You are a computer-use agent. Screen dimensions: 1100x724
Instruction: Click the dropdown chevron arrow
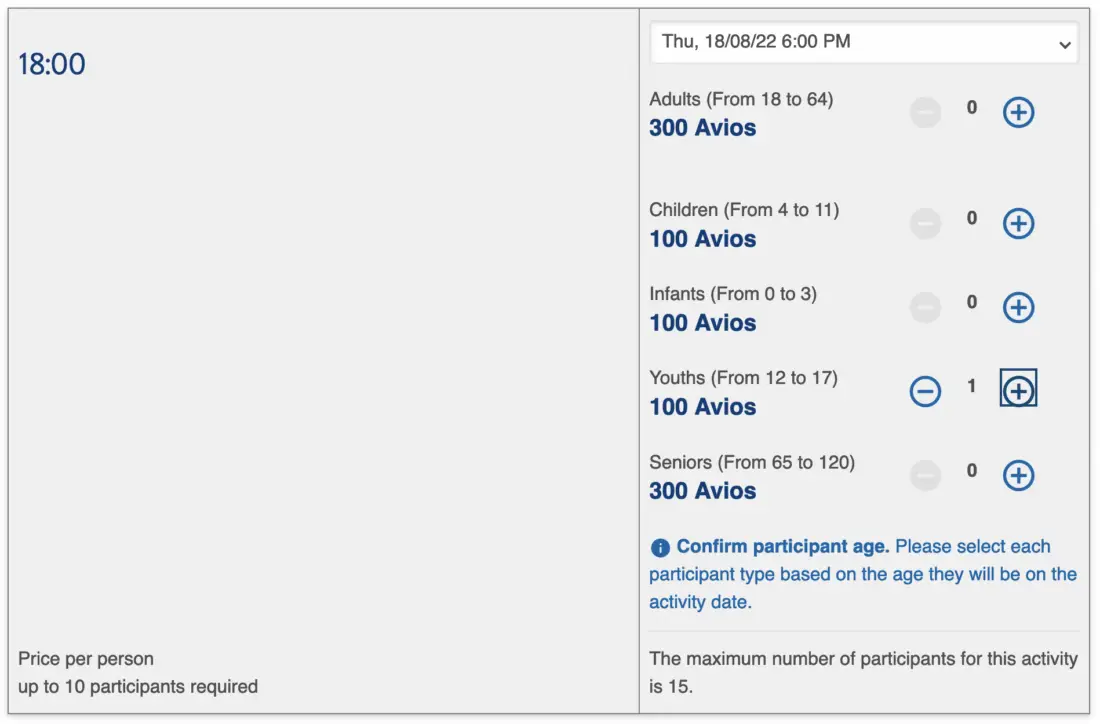[1065, 45]
